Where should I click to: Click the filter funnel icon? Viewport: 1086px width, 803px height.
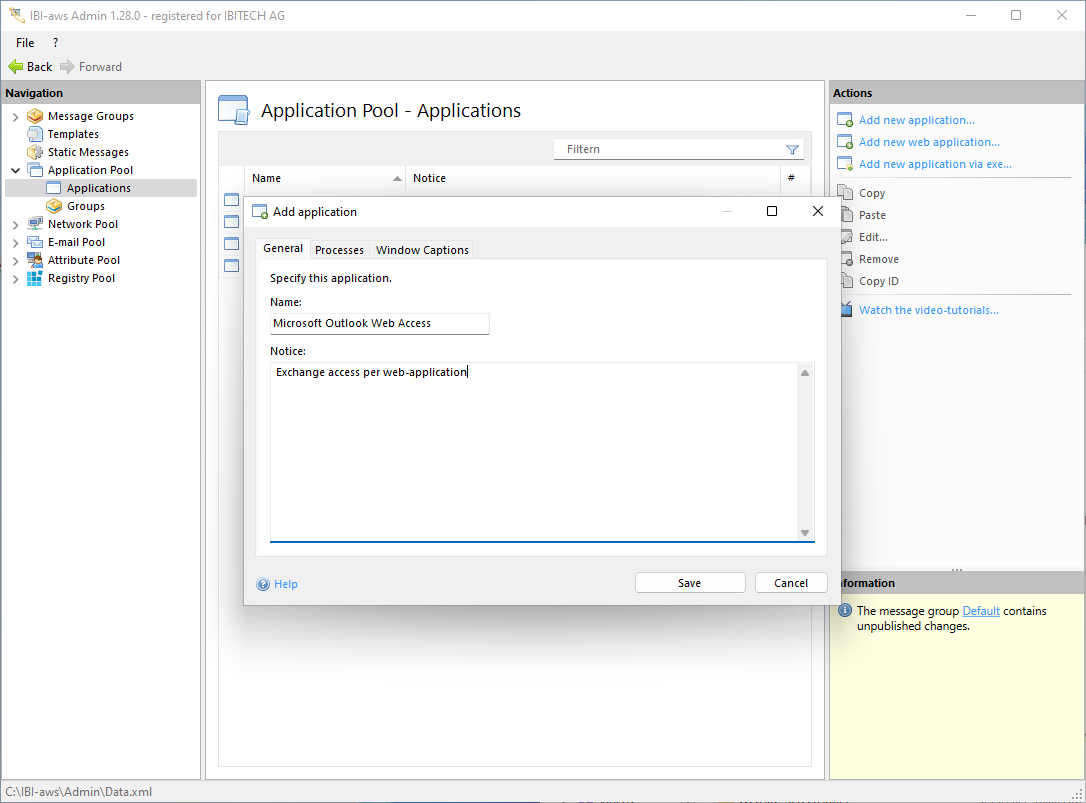pos(792,150)
